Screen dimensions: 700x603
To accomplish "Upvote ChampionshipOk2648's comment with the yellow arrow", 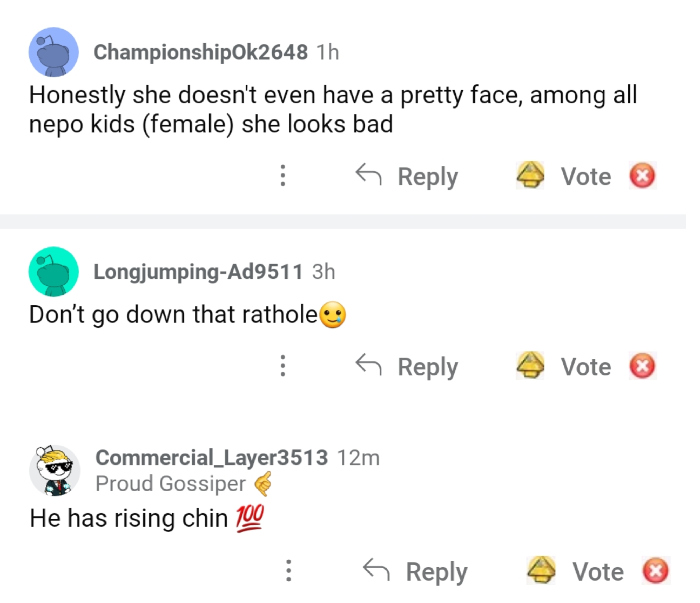I will coord(530,176).
